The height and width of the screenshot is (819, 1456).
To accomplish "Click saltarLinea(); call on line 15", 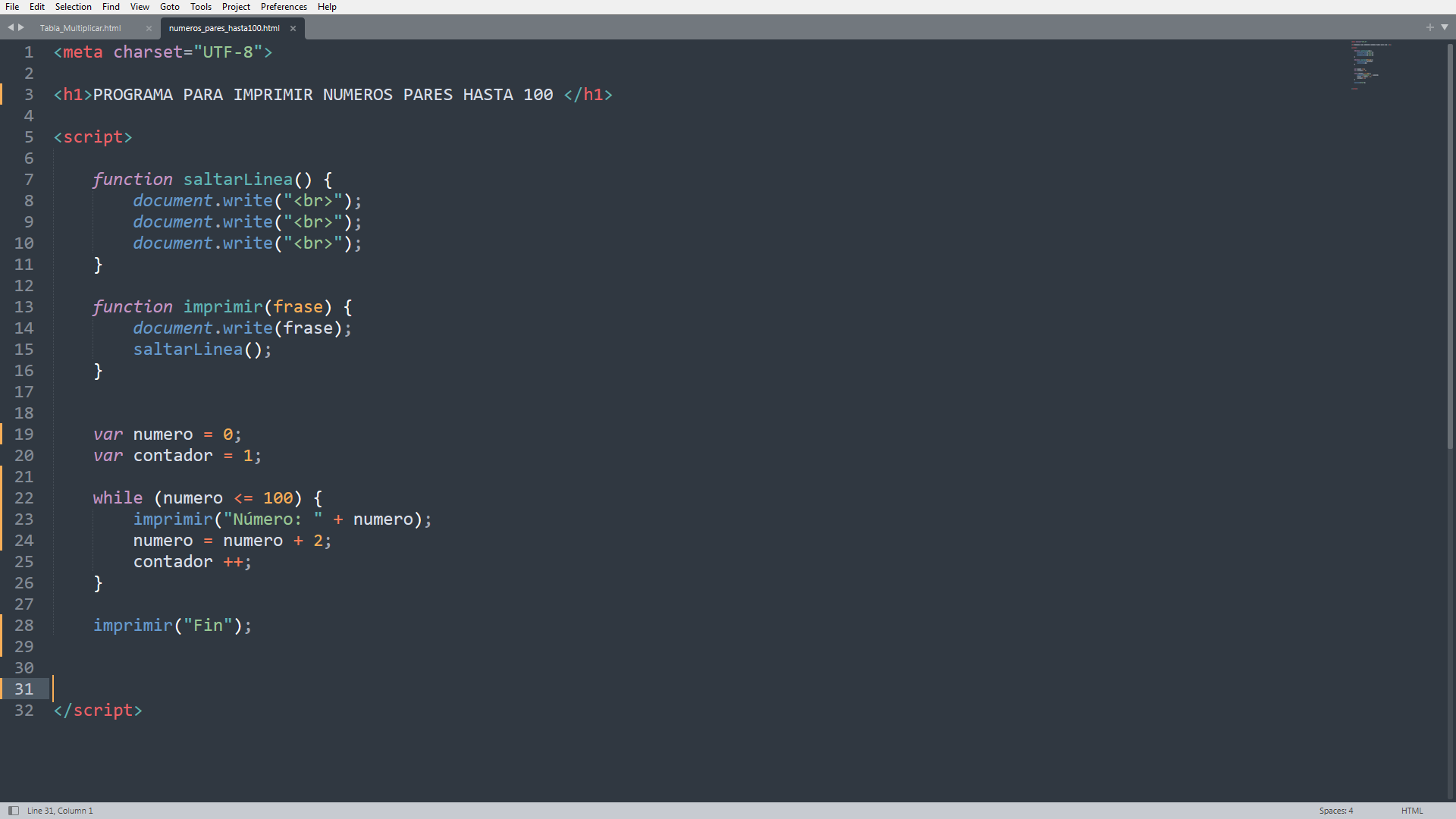I will point(202,350).
